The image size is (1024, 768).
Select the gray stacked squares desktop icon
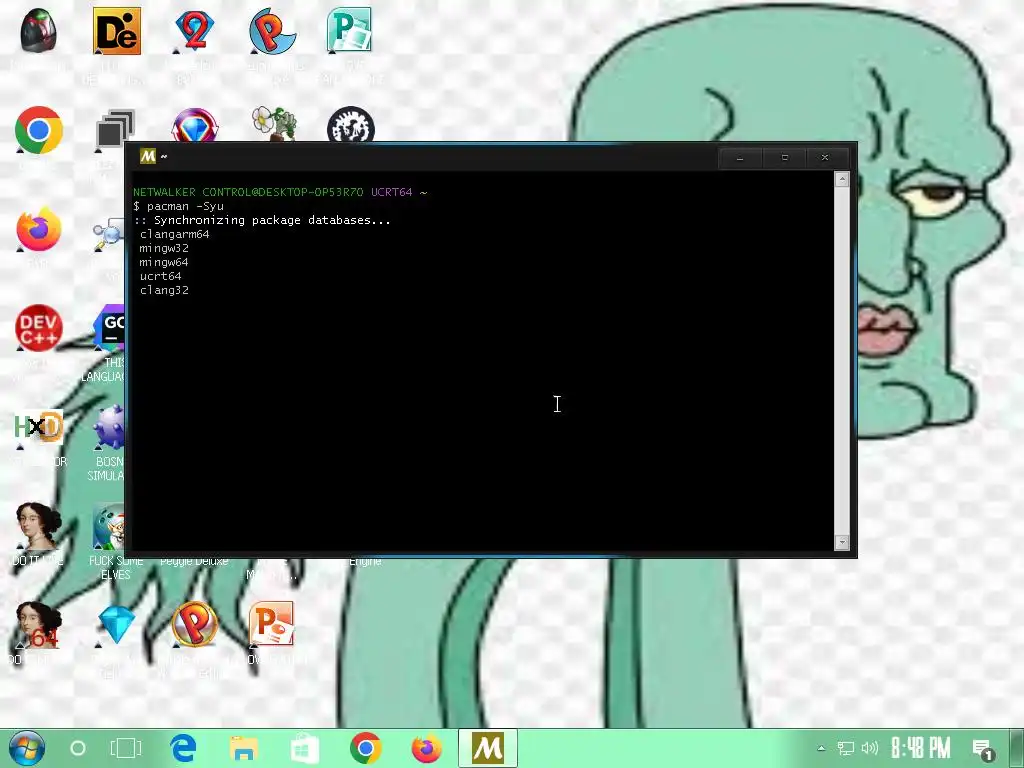[x=116, y=129]
